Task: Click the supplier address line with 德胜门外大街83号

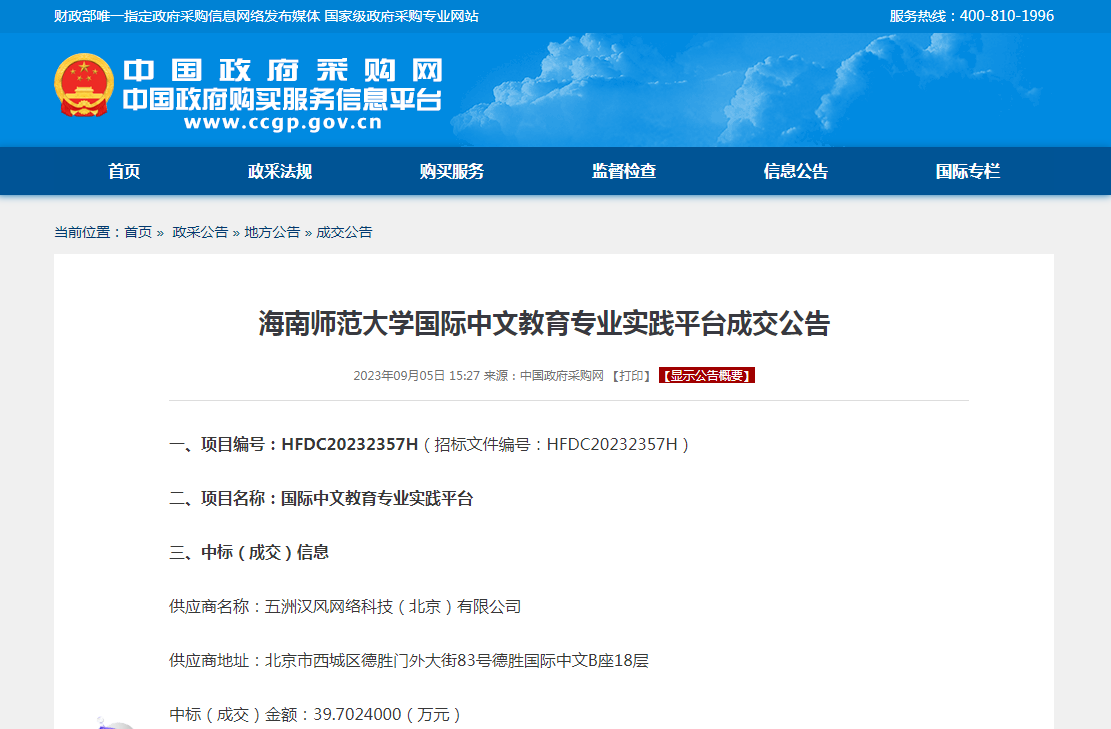Action: point(409,661)
